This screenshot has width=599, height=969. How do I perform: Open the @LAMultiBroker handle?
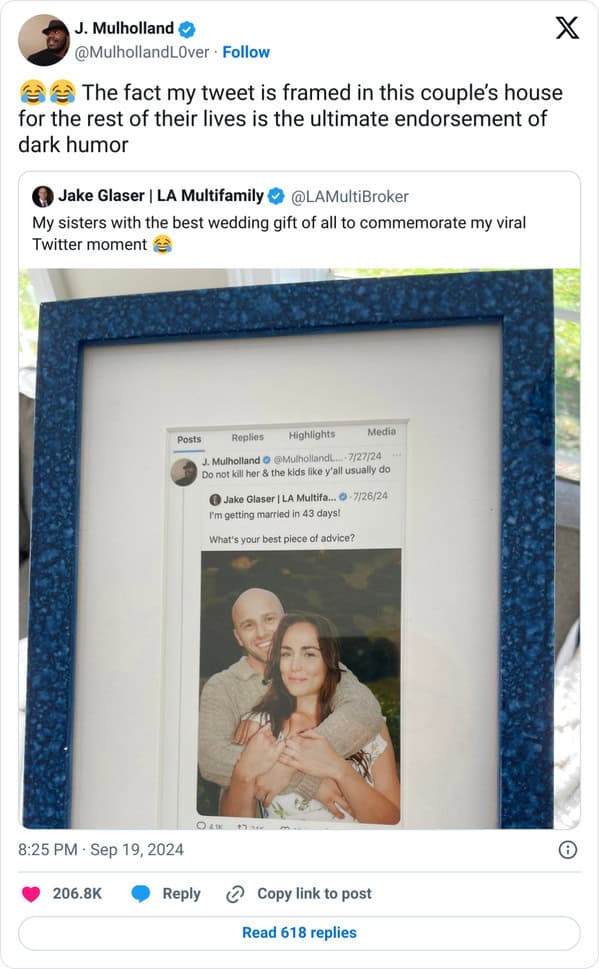(x=349, y=197)
